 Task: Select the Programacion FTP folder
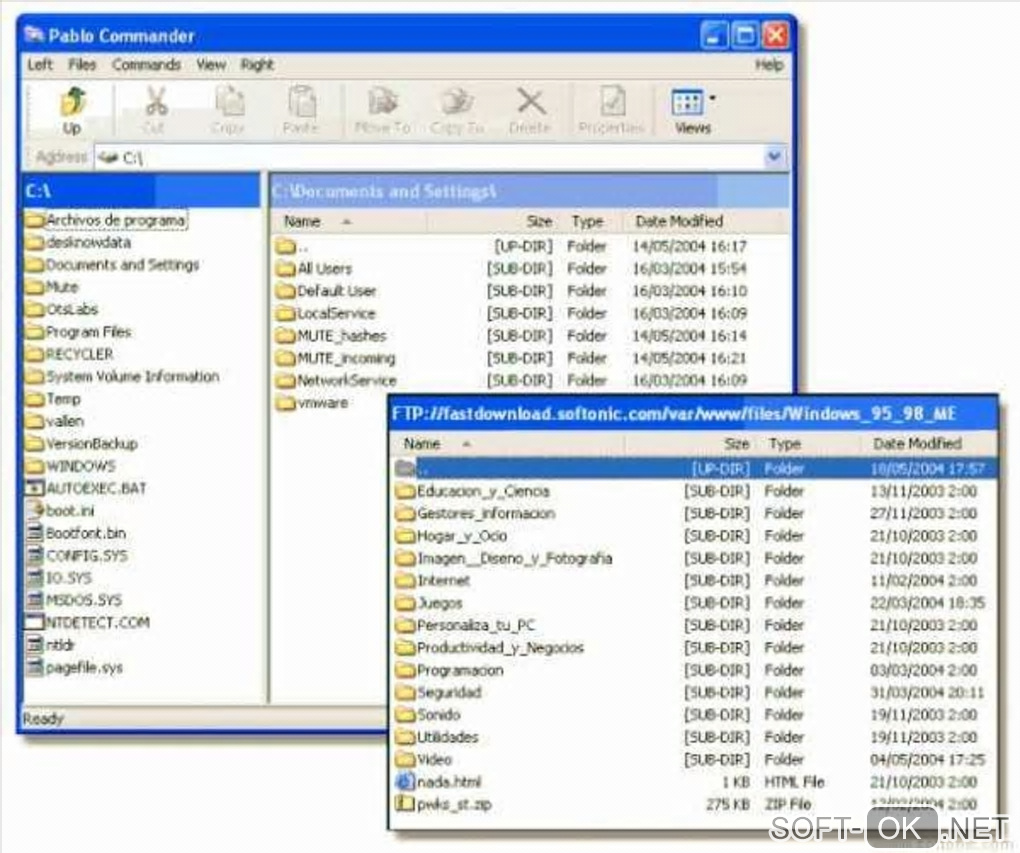(x=450, y=670)
